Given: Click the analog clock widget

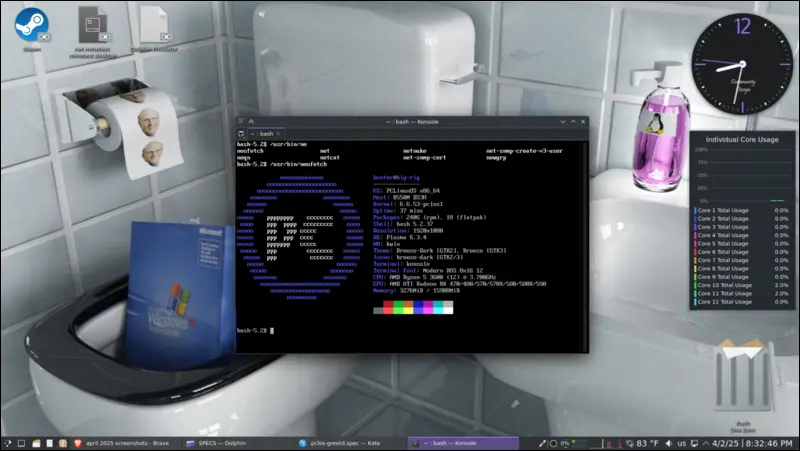Looking at the screenshot, I should coord(742,64).
